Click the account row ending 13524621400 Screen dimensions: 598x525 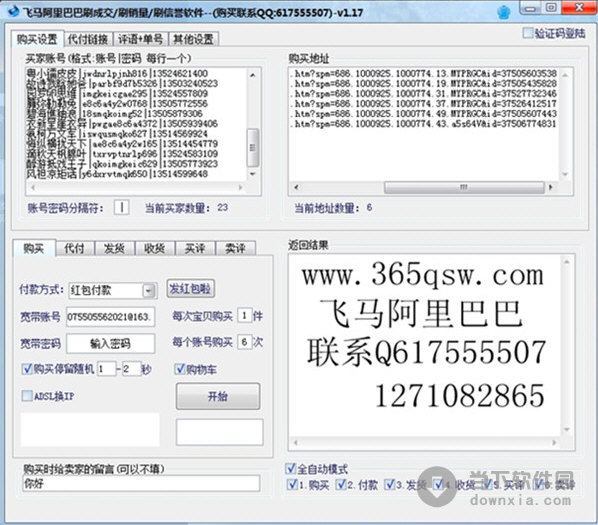(x=117, y=73)
